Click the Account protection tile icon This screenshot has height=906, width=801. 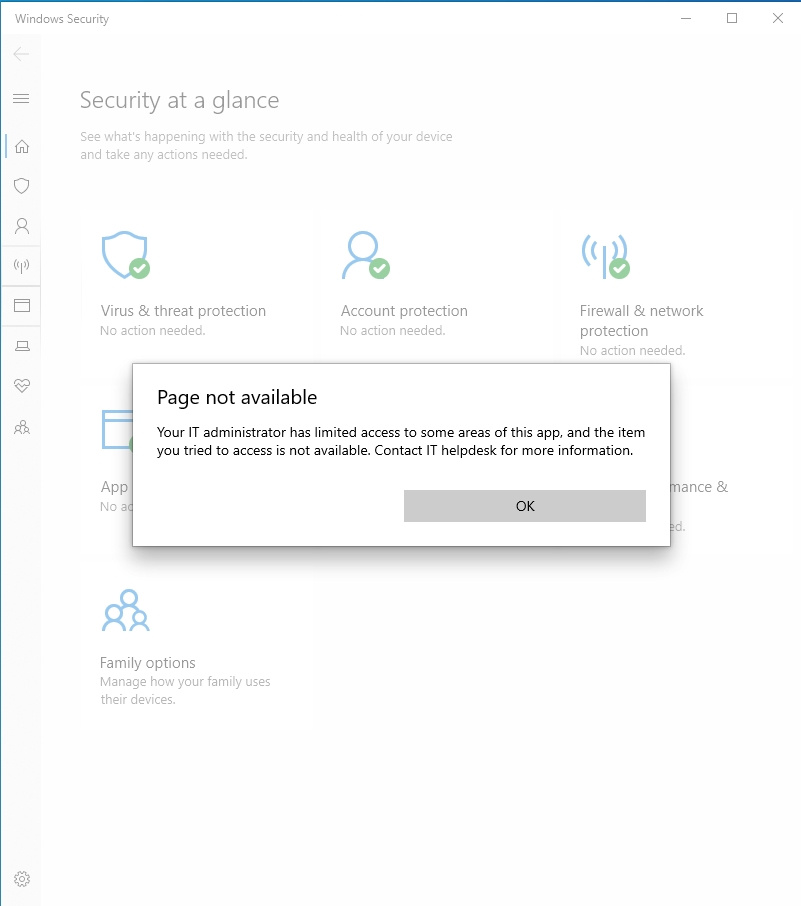point(365,255)
